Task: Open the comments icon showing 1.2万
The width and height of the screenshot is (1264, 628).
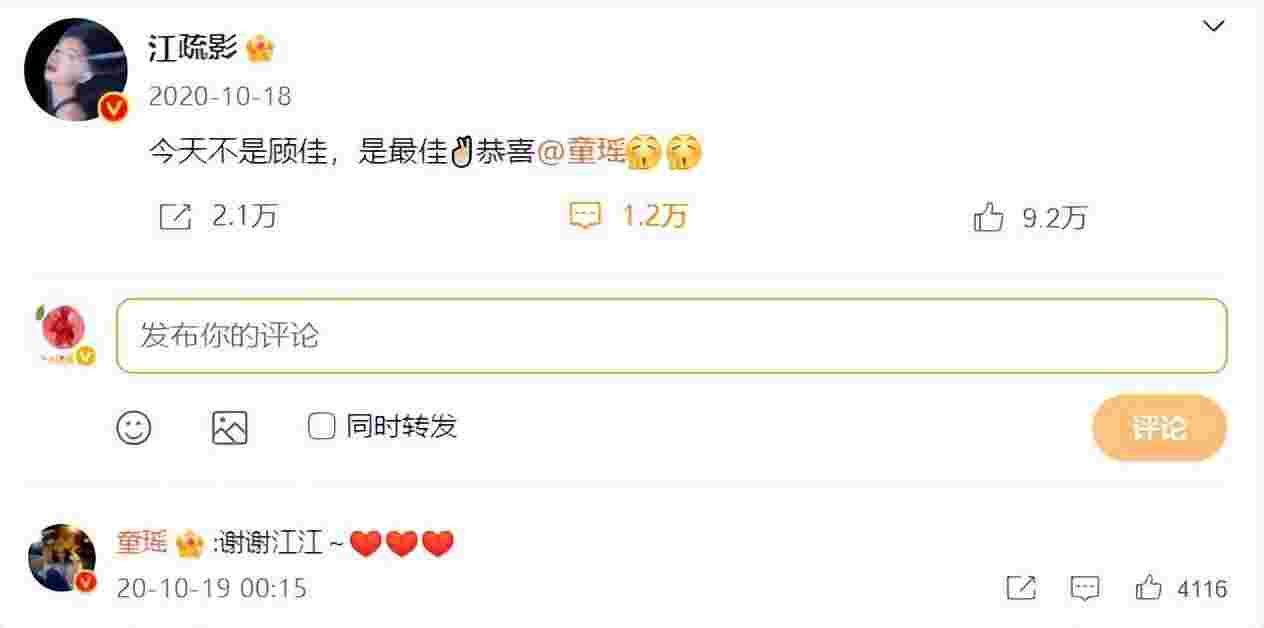Action: pos(585,216)
